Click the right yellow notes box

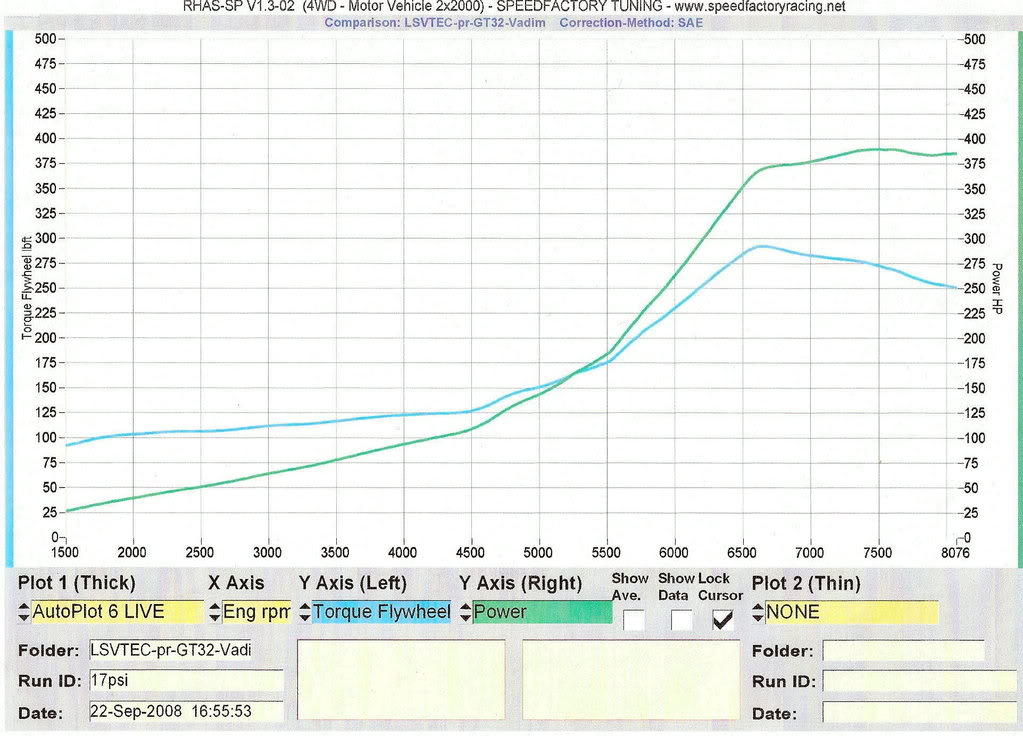[631, 679]
